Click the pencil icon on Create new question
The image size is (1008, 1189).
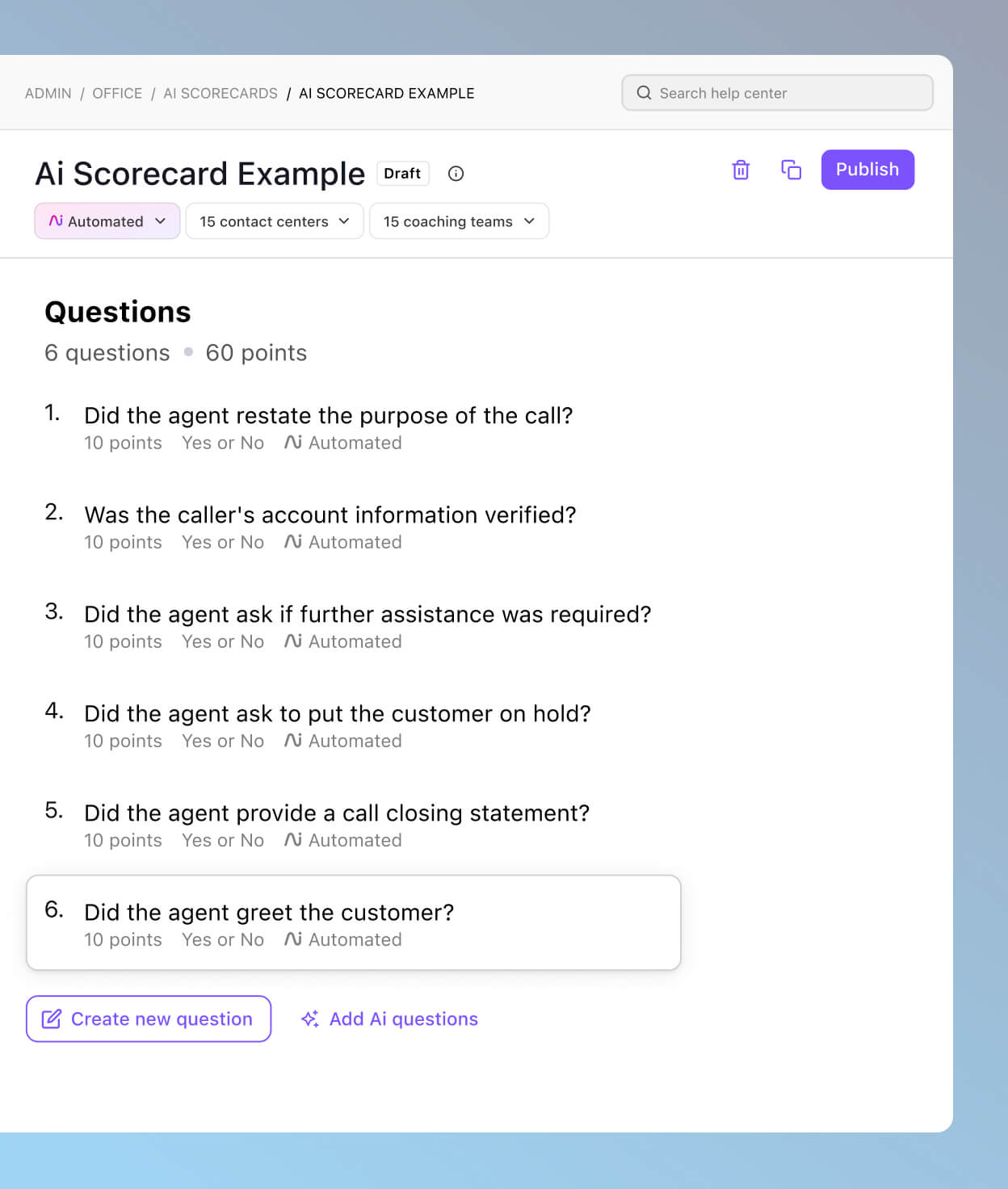pos(51,1019)
